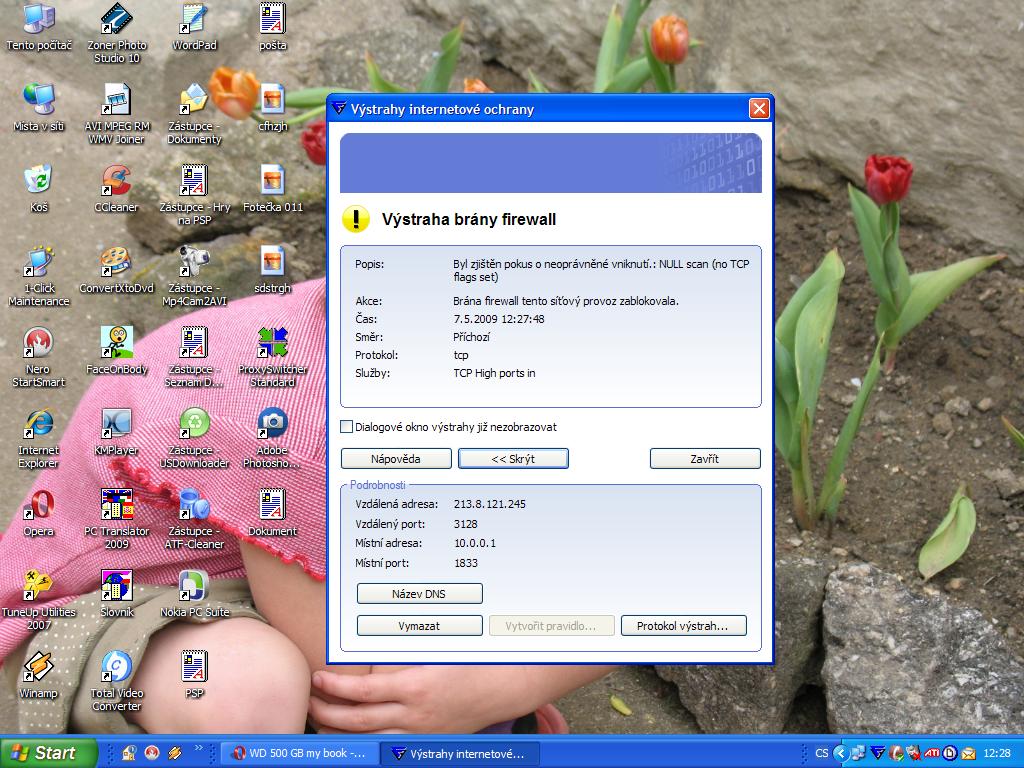Collapse details with '<< Skrýt' button
Screen dimensions: 1024x768
513,459
